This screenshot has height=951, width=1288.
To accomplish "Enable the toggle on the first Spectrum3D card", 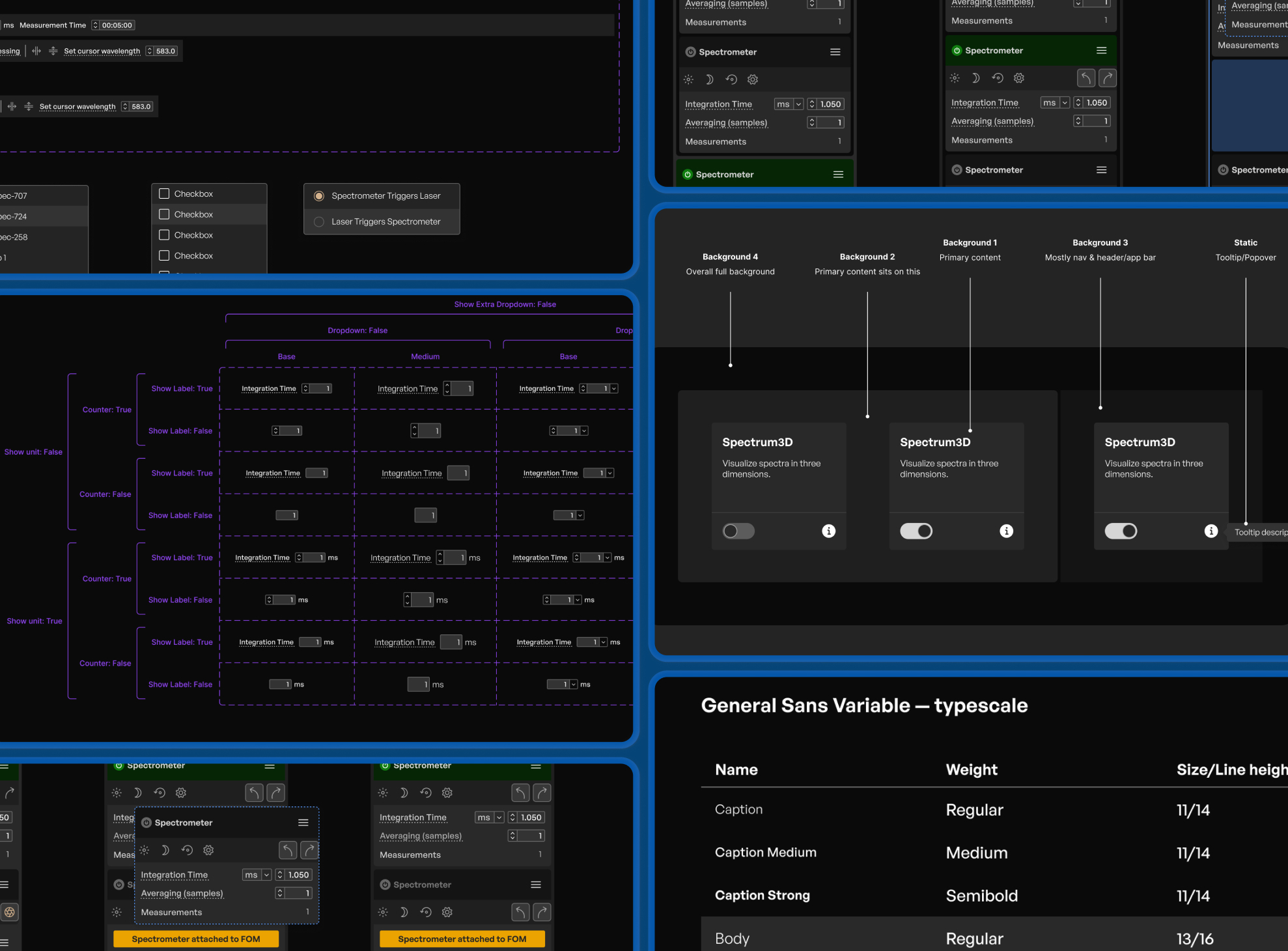I will 738,531.
